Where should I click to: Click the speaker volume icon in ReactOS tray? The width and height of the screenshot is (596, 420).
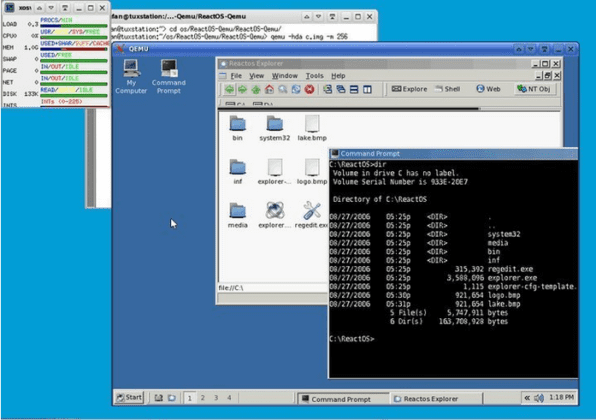click(539, 398)
